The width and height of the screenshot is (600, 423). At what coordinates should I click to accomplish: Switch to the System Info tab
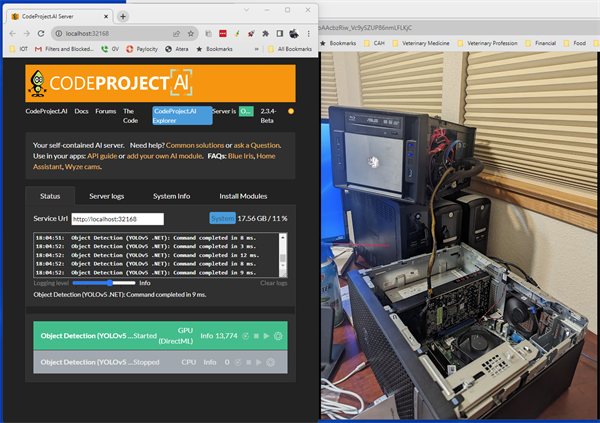(x=171, y=196)
